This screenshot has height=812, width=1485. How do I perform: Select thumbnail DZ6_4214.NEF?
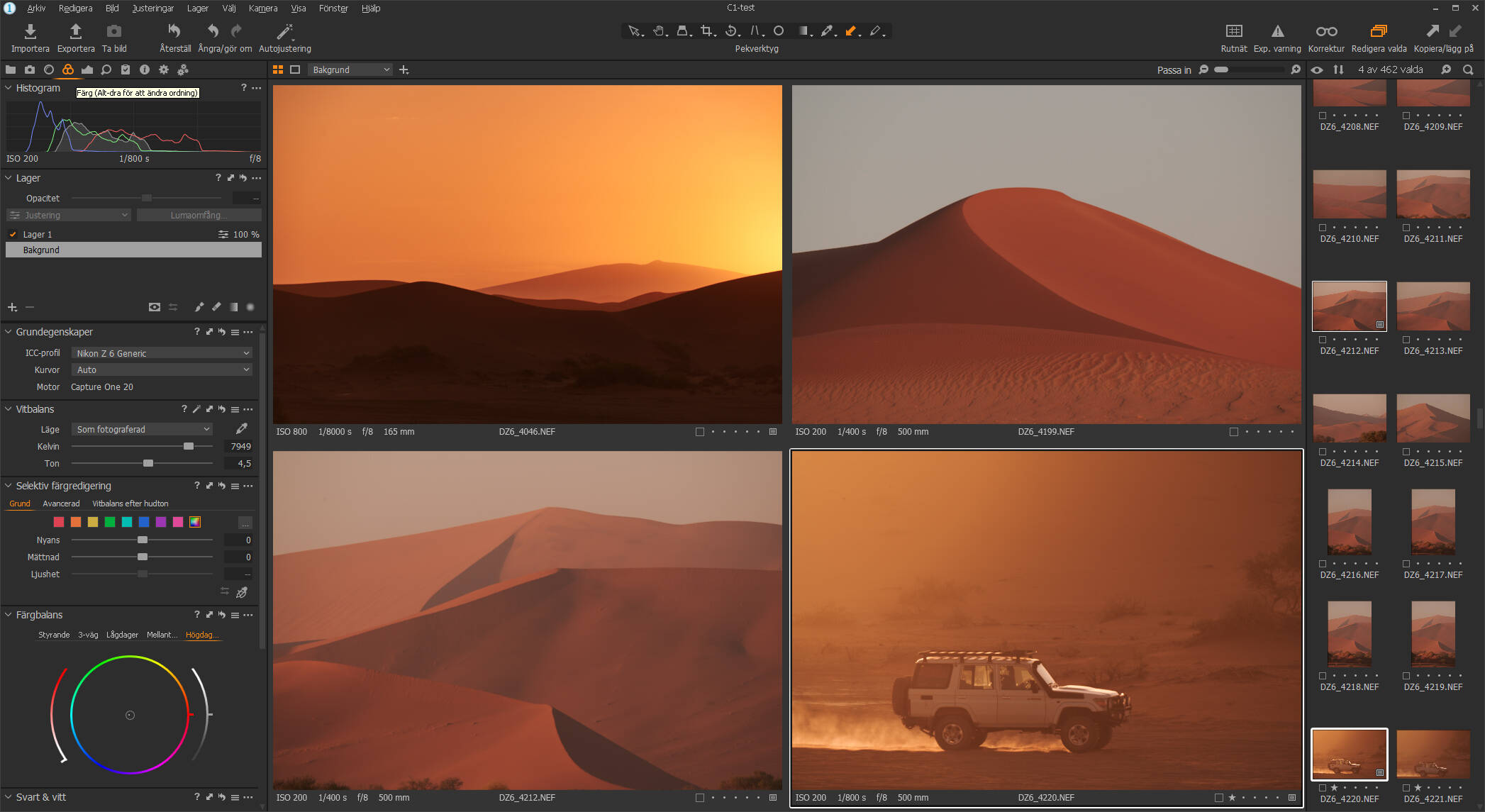click(x=1349, y=418)
